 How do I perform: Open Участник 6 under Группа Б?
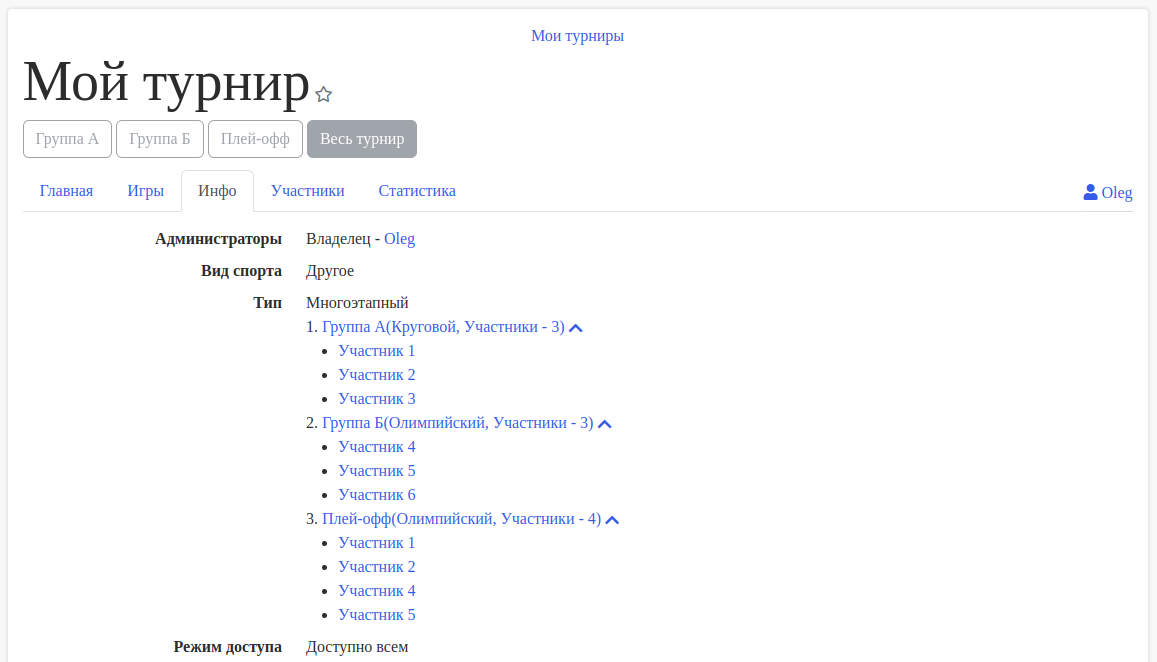[x=377, y=495]
